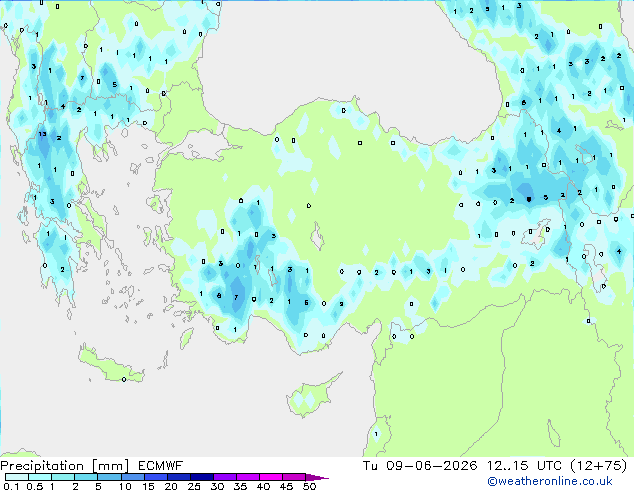Click the legend value "15"
The height and width of the screenshot is (490, 634).
tap(148, 486)
